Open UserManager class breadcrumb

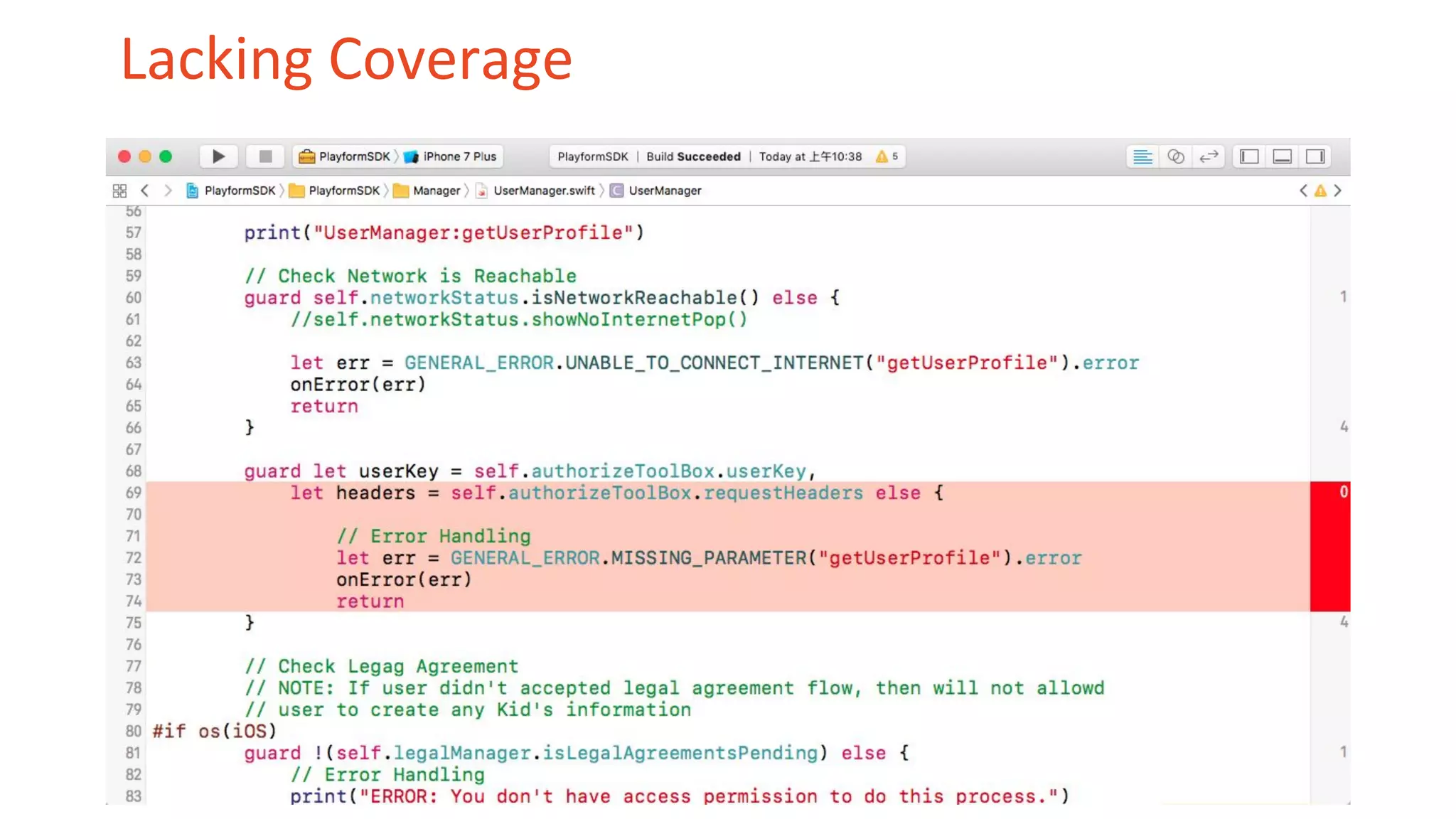pyautogui.click(x=656, y=191)
